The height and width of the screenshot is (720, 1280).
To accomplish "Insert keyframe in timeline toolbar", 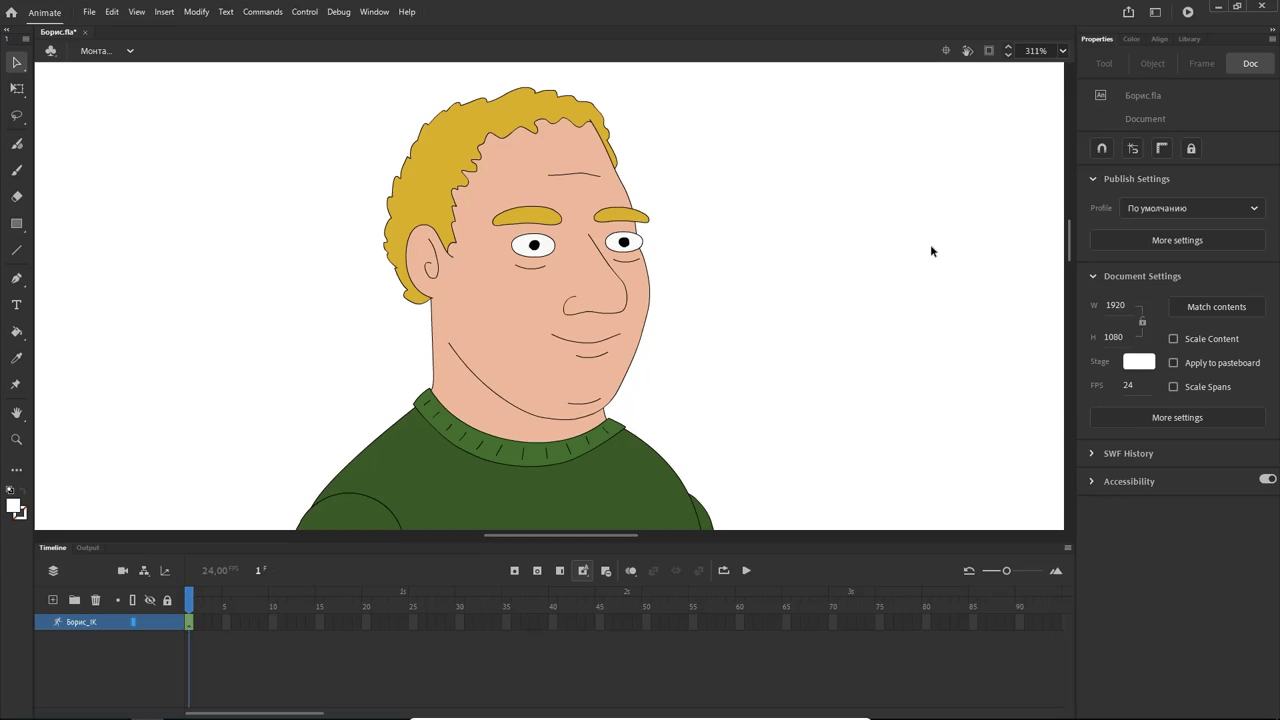I will click(x=515, y=571).
